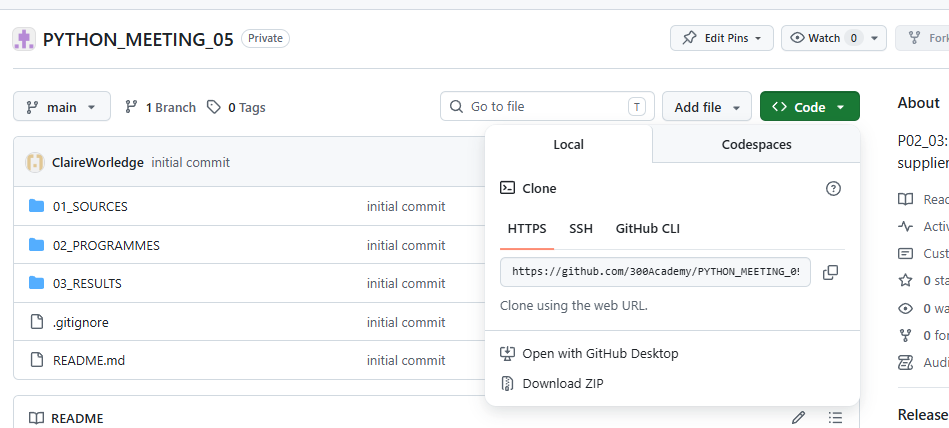The width and height of the screenshot is (949, 428).
Task: Open the .gitignore file
Action: 81,322
